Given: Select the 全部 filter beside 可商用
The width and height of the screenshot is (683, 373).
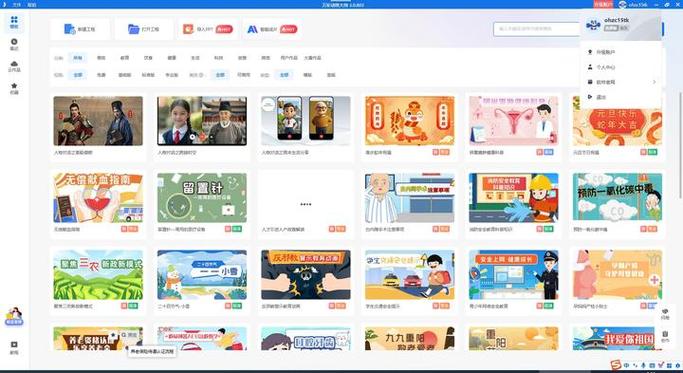Looking at the screenshot, I should click(x=220, y=75).
